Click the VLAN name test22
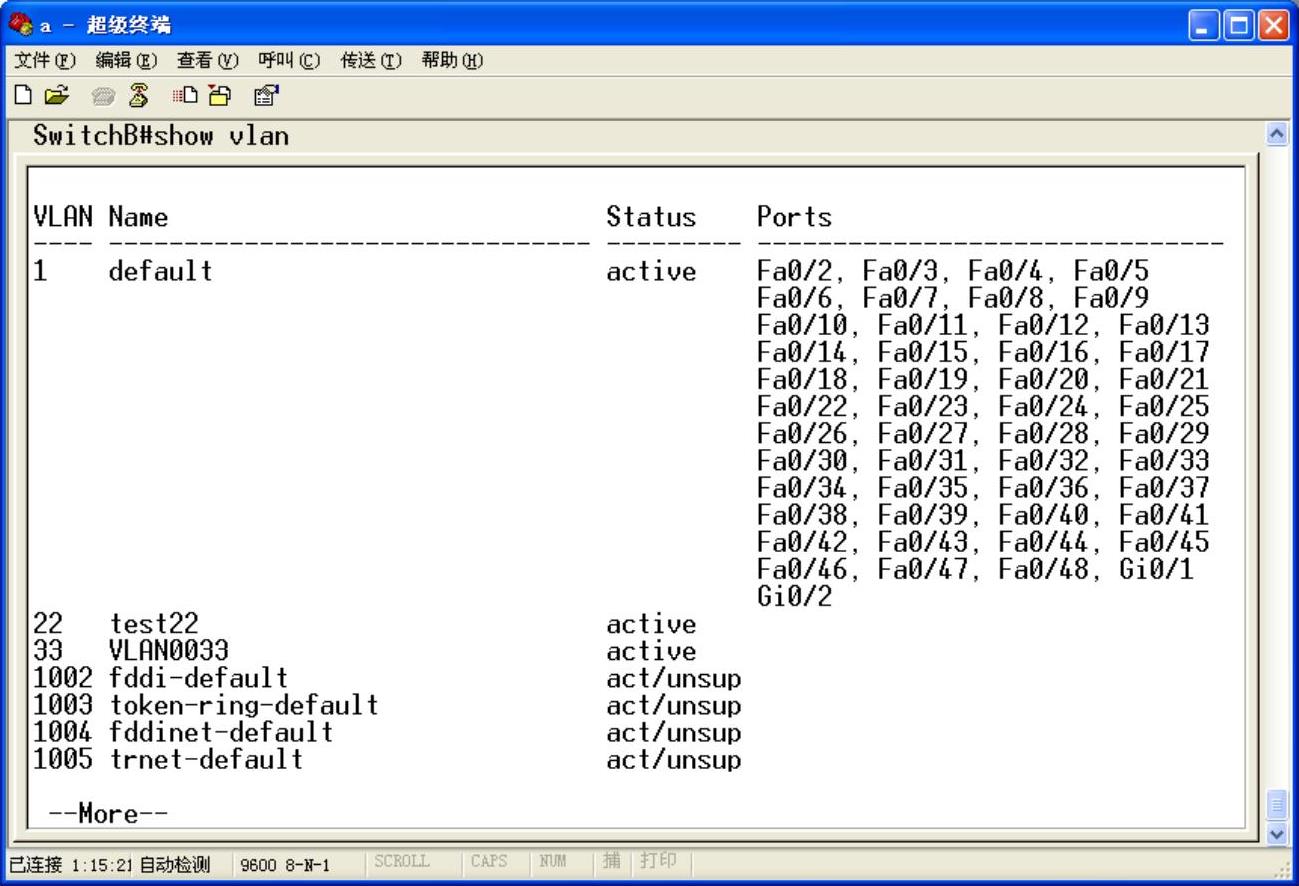Image resolution: width=1299 pixels, height=886 pixels. pos(154,624)
